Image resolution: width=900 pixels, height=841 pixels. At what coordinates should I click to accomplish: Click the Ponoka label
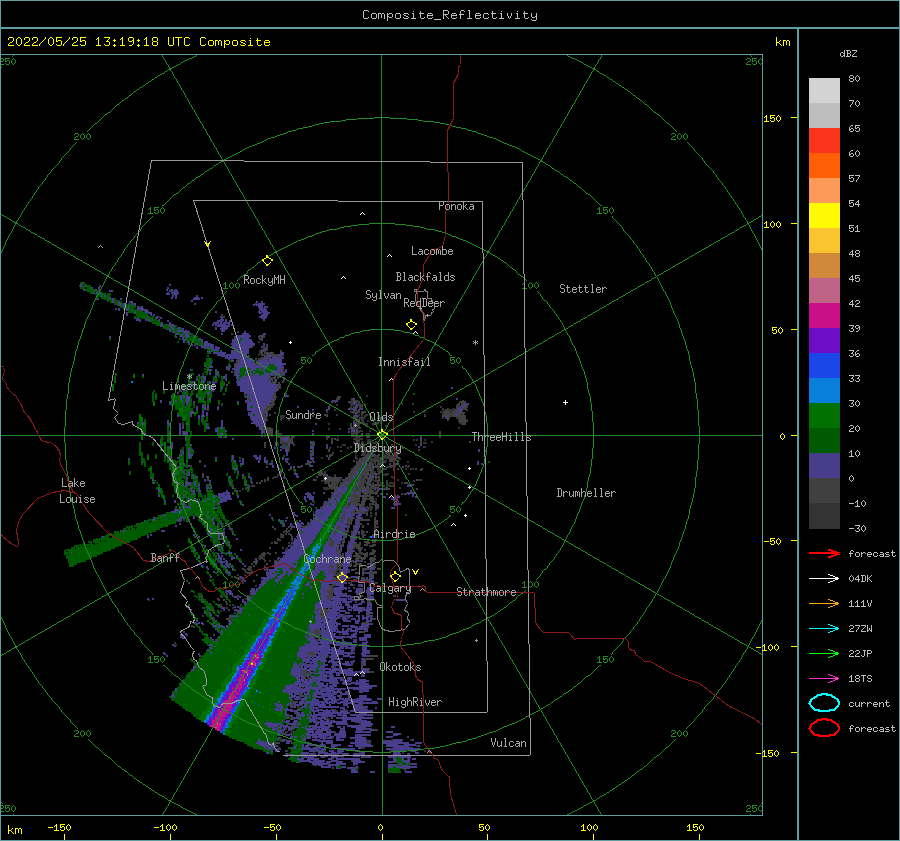pyautogui.click(x=456, y=206)
